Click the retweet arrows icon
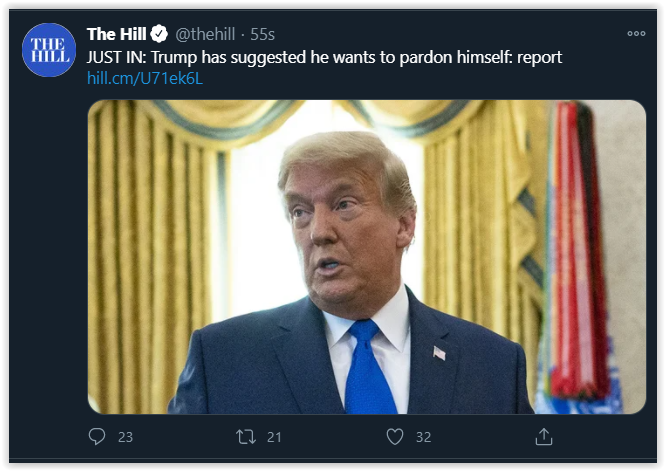 point(246,437)
